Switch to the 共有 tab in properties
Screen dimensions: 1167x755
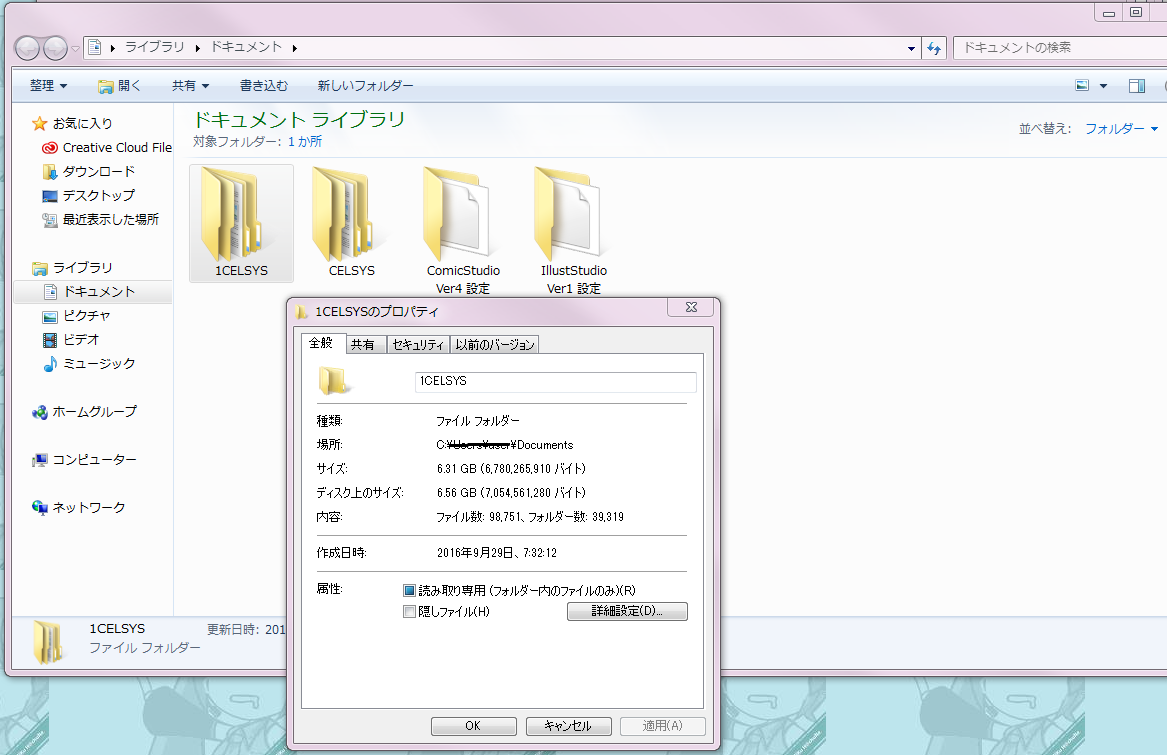click(363, 345)
